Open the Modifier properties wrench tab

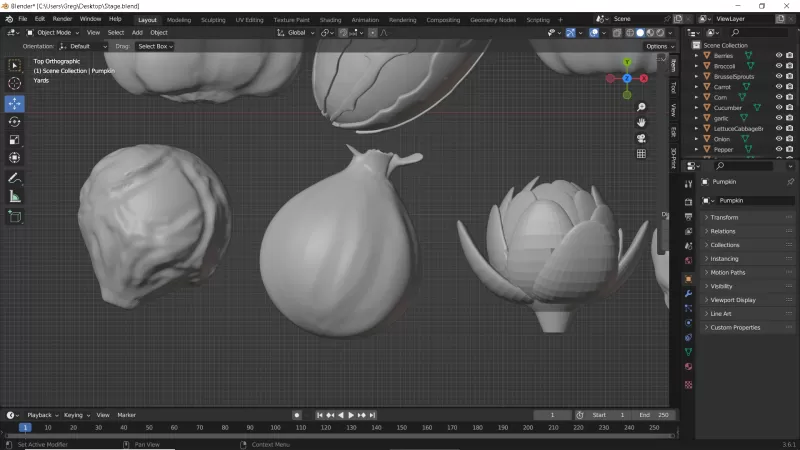pyautogui.click(x=688, y=294)
